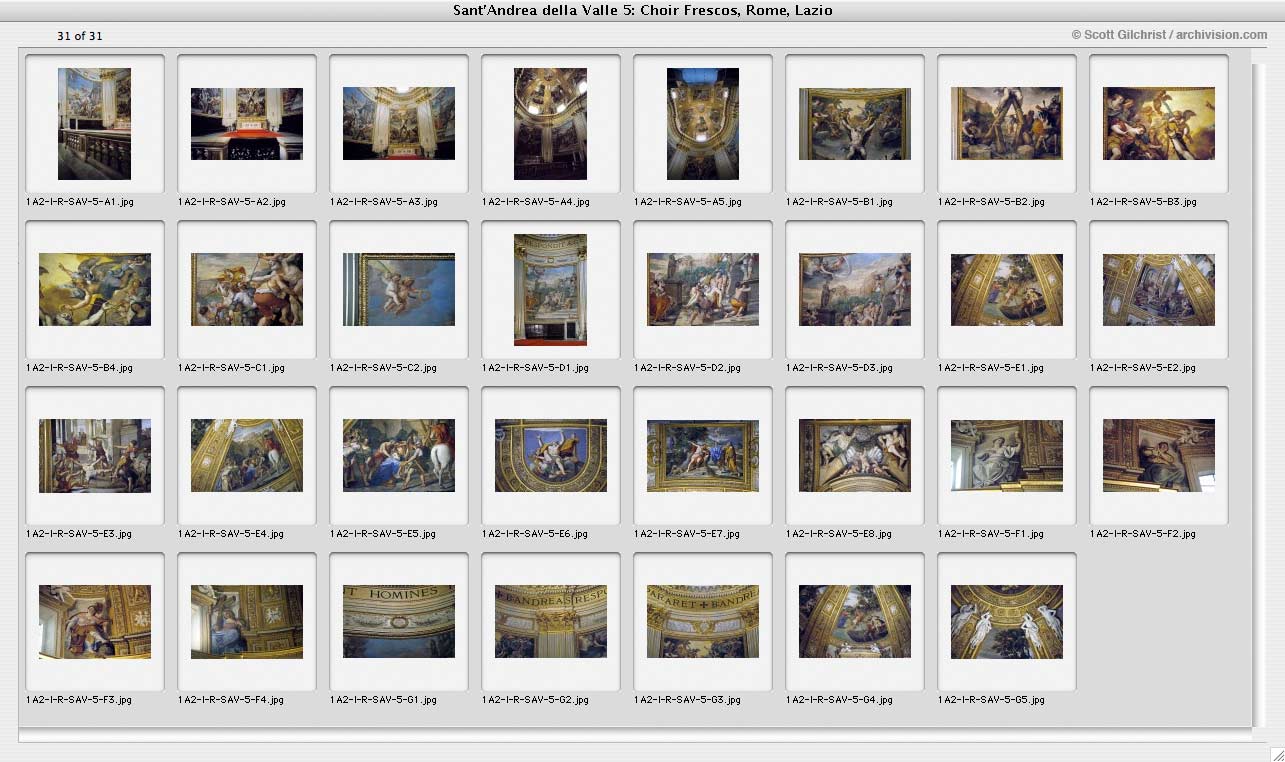
Task: View thumbnail 1A2-I-R-SAV-5-E6.jpg
Action: click(551, 456)
